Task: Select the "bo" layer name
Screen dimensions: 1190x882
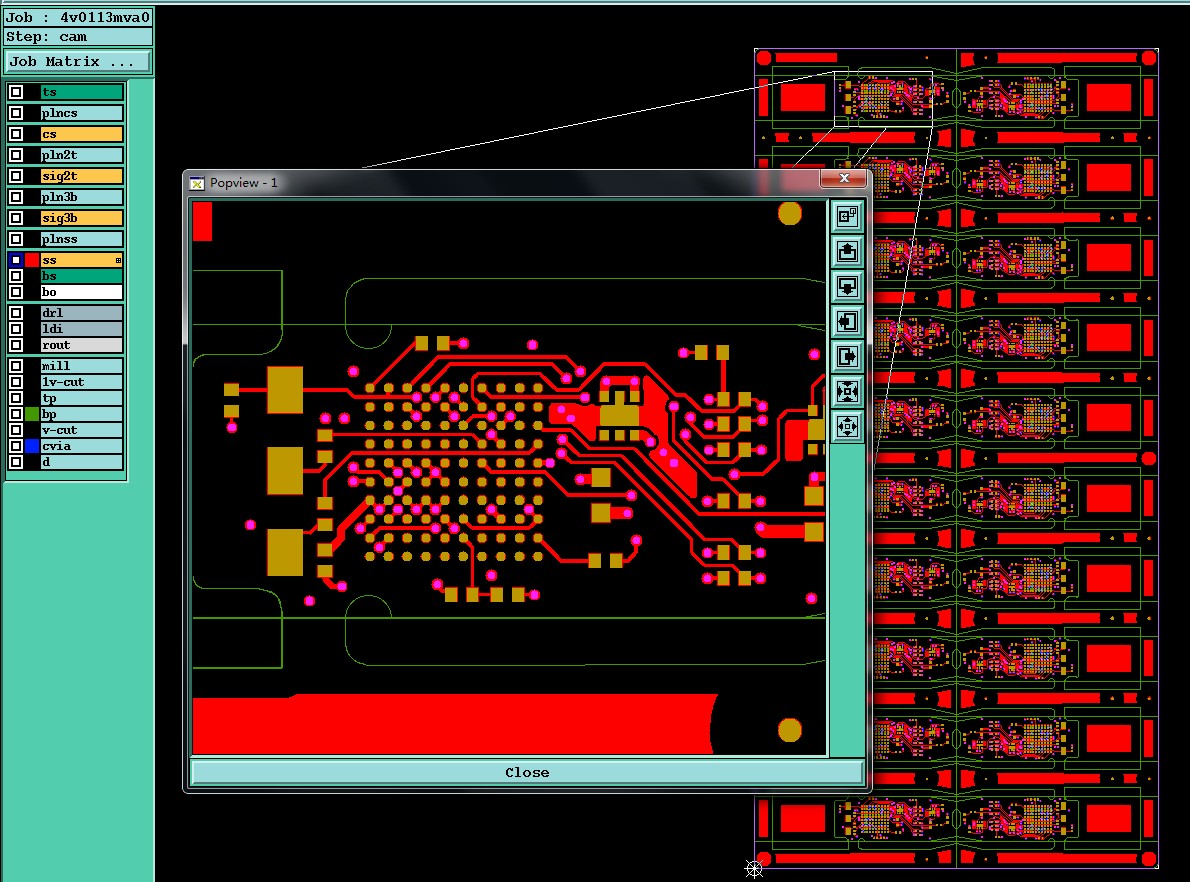Action: click(81, 291)
